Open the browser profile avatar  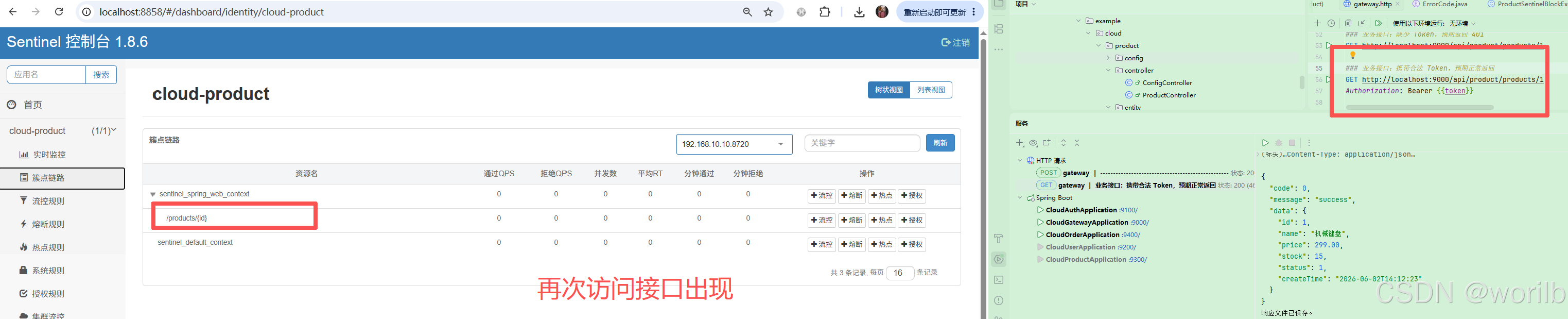[x=882, y=11]
